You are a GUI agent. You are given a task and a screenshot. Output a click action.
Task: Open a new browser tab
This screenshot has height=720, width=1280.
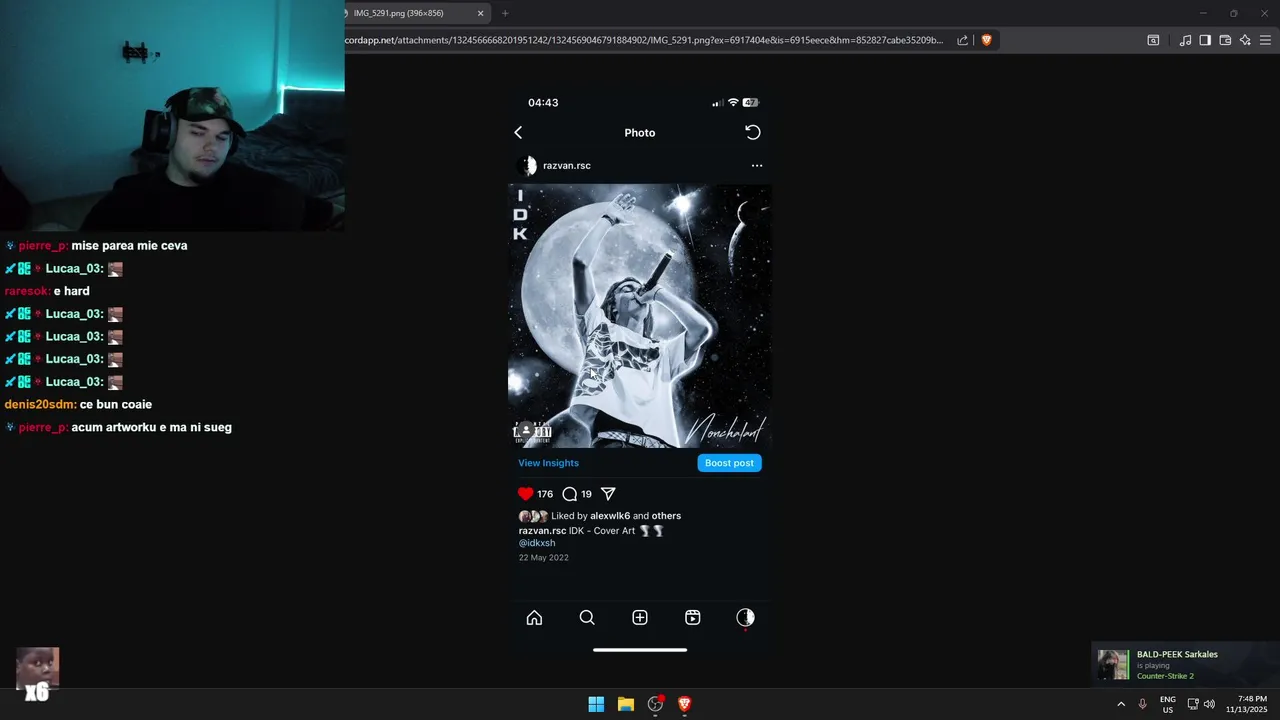pos(505,13)
